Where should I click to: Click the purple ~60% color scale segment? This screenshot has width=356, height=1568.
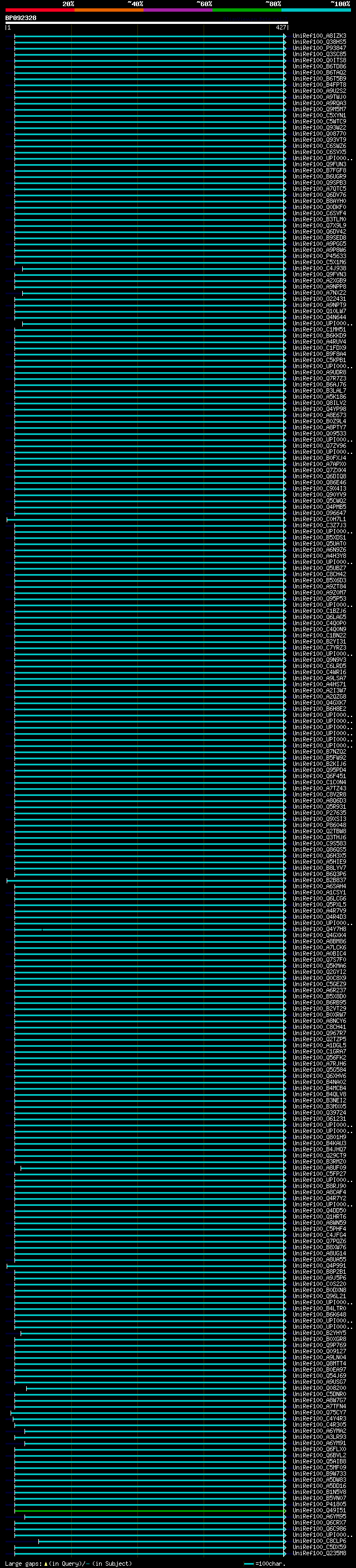click(177, 10)
